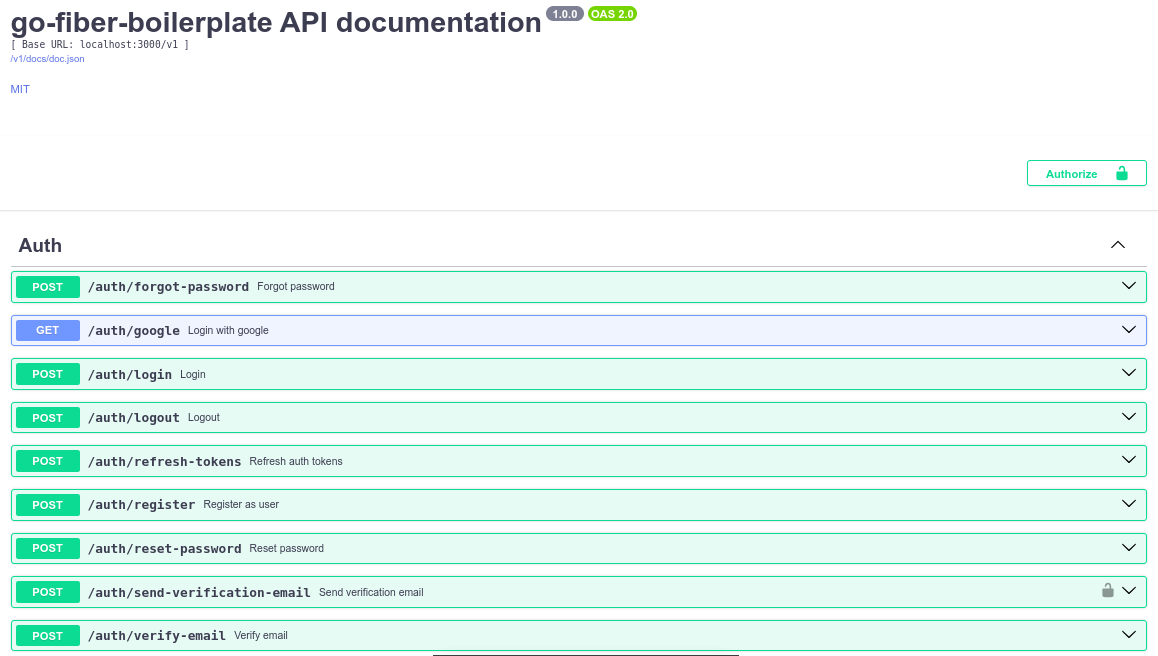Expand the /auth/reset-password endpoint chevron
Image resolution: width=1158 pixels, height=656 pixels.
(1129, 547)
